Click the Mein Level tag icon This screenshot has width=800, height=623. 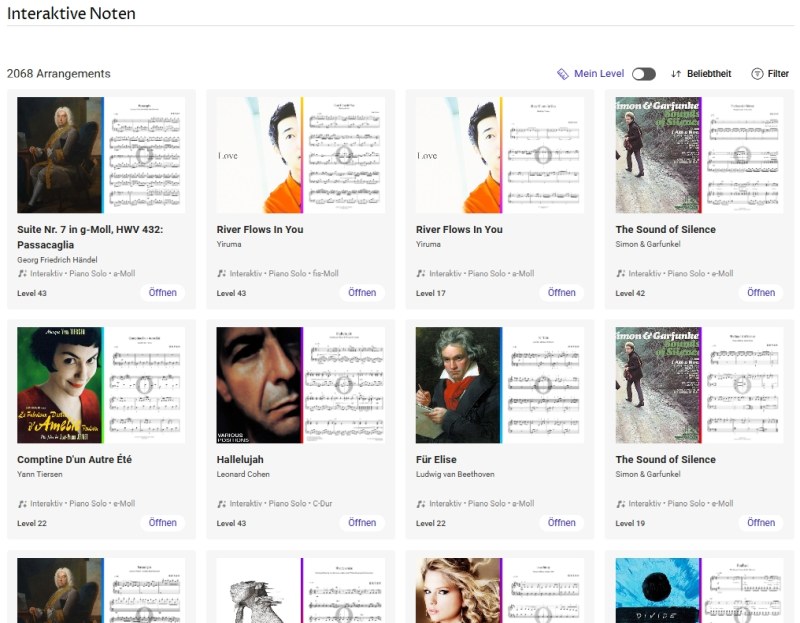tap(562, 74)
